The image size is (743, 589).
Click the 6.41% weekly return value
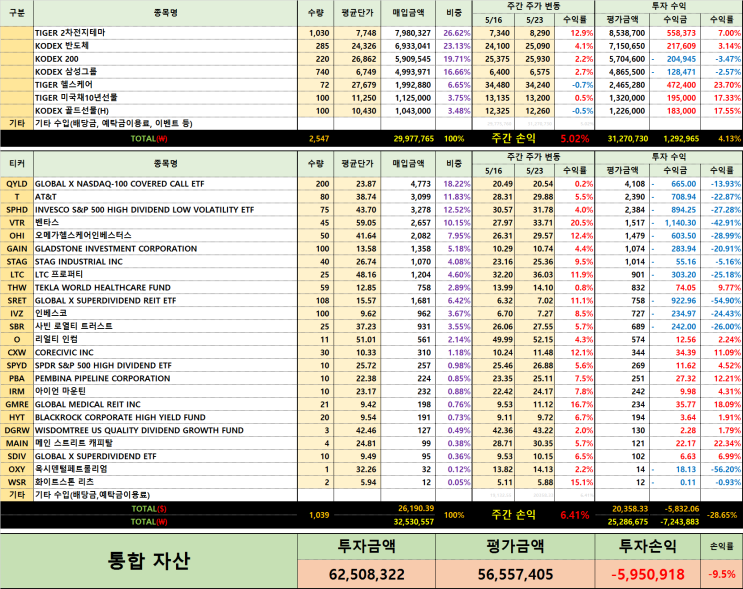(x=575, y=515)
